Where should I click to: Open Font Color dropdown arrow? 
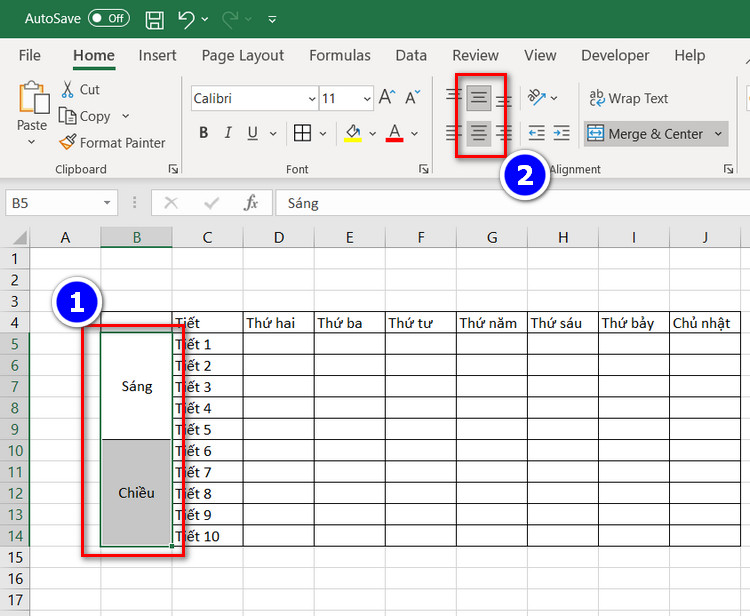click(414, 133)
